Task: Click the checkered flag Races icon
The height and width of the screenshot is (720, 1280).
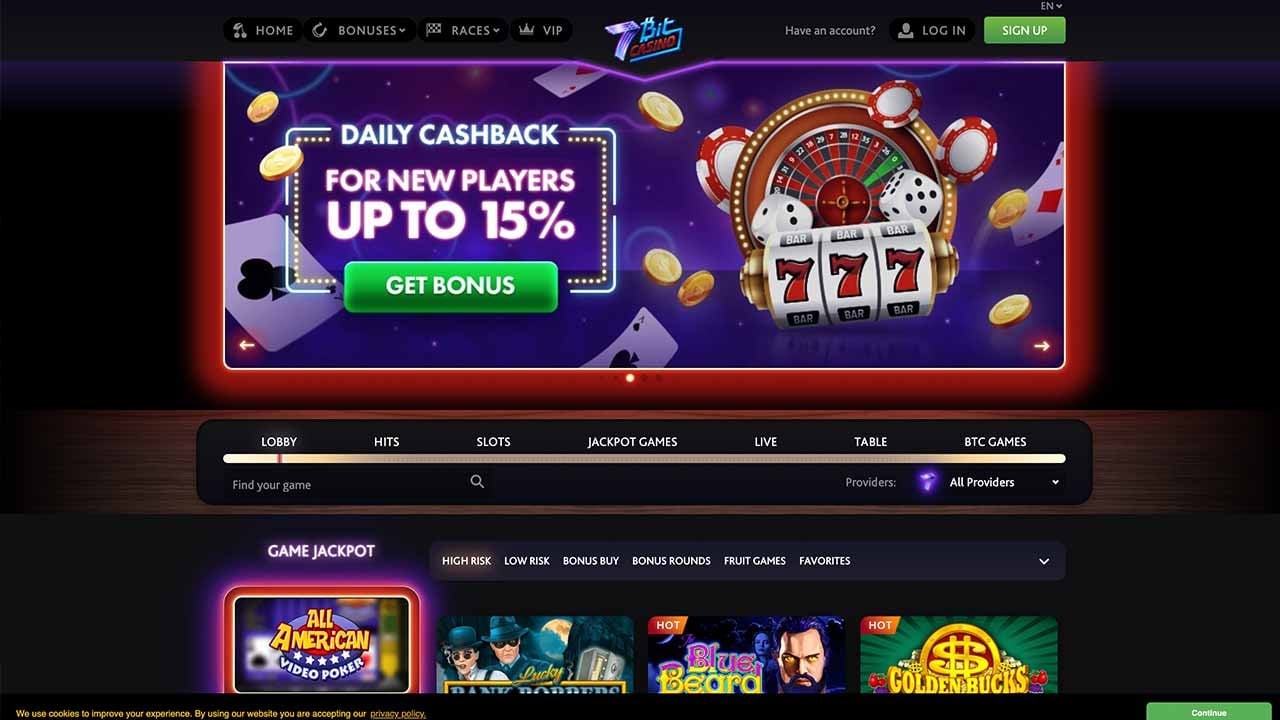Action: (434, 30)
